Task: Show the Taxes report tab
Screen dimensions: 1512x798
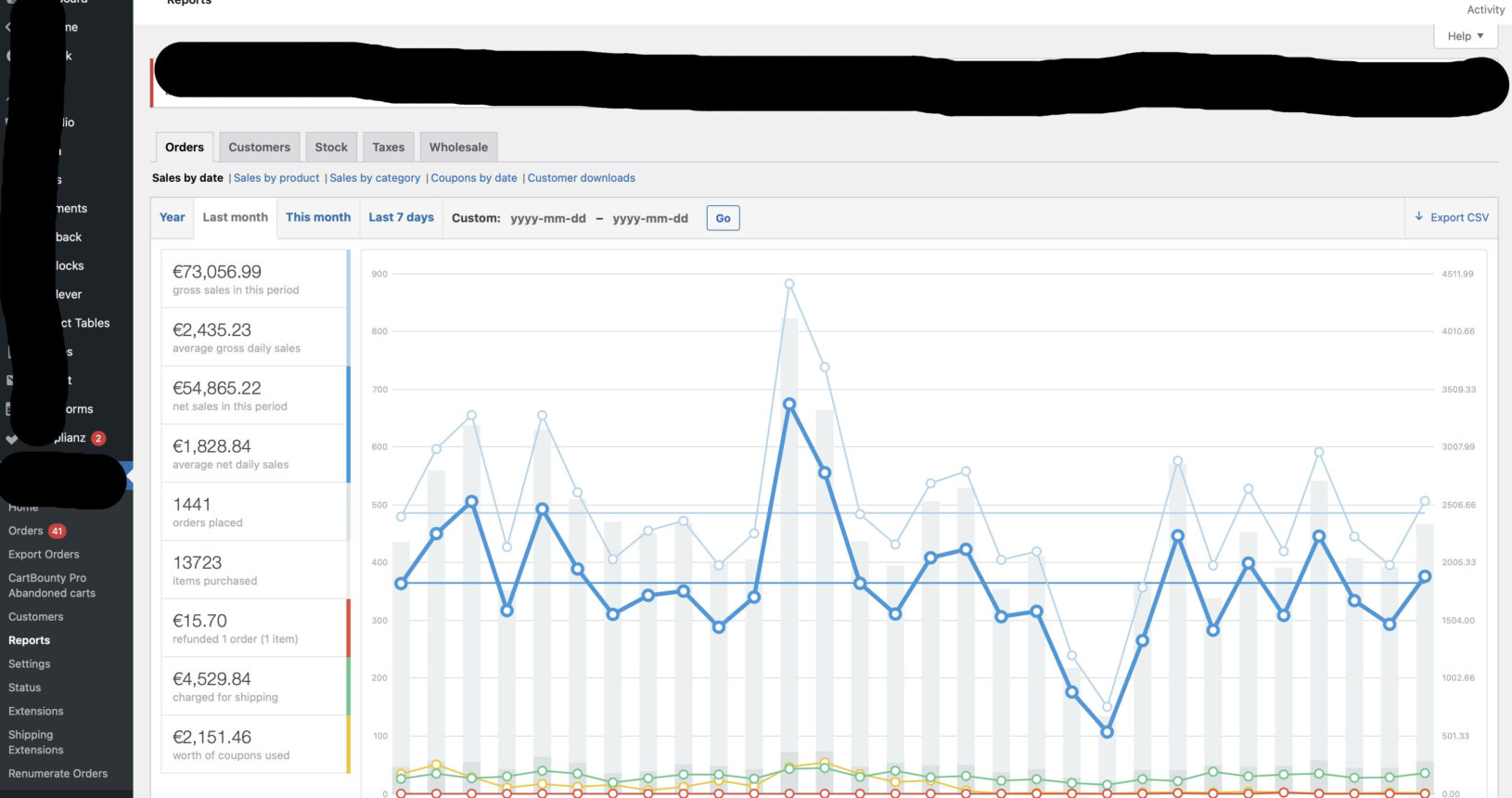Action: [x=388, y=148]
